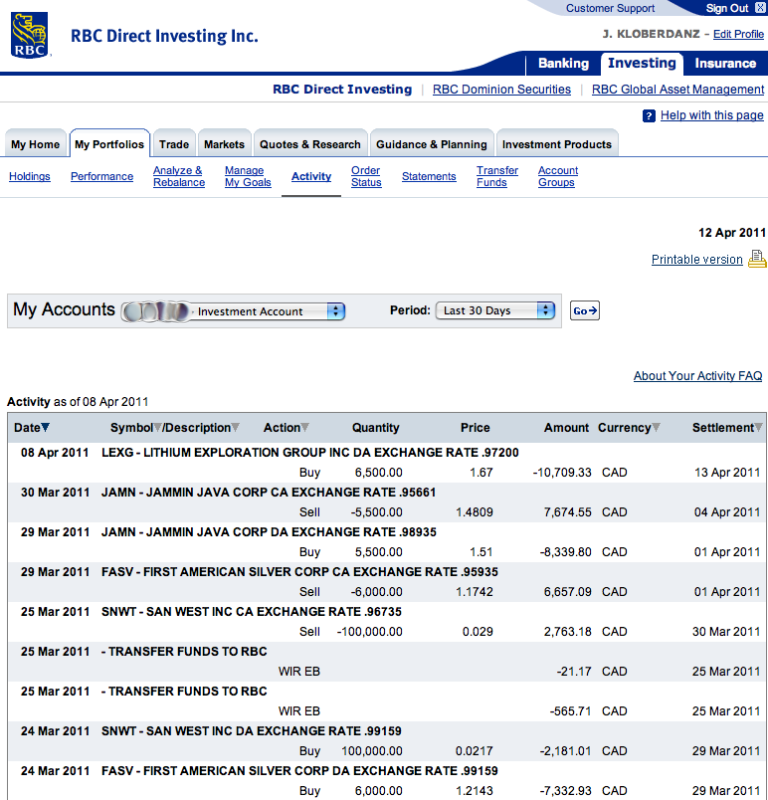Image resolution: width=768 pixels, height=800 pixels.
Task: Click the quantity -100,000.00
Action: [369, 632]
